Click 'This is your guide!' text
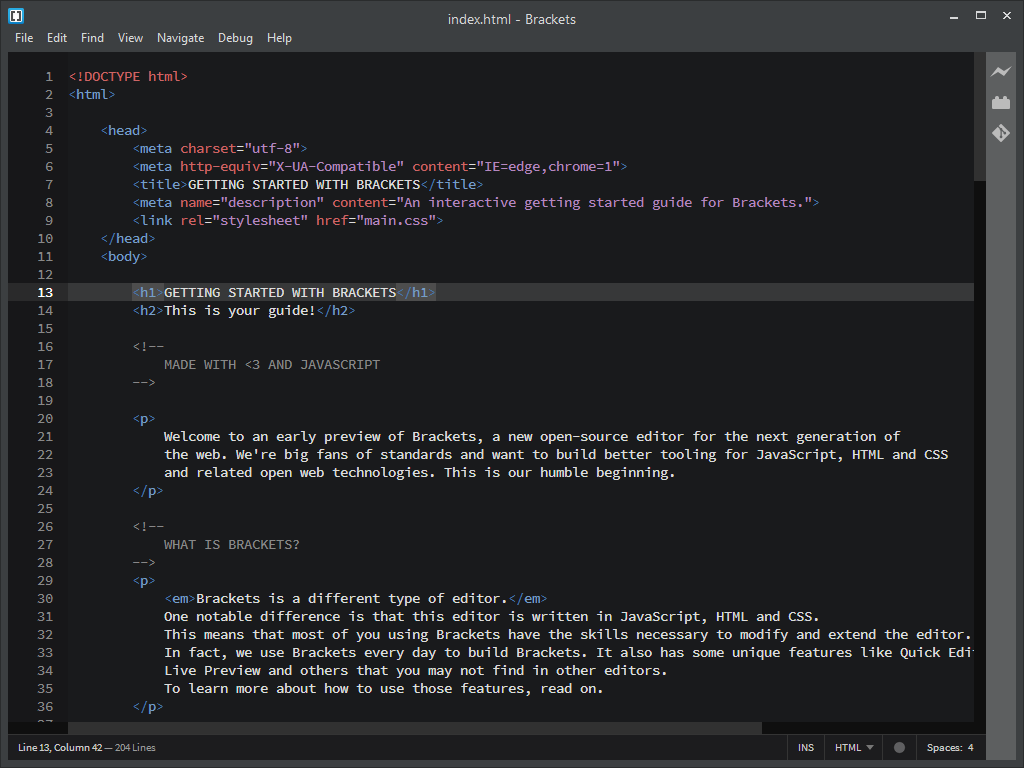Viewport: 1024px width, 768px height. [x=240, y=311]
